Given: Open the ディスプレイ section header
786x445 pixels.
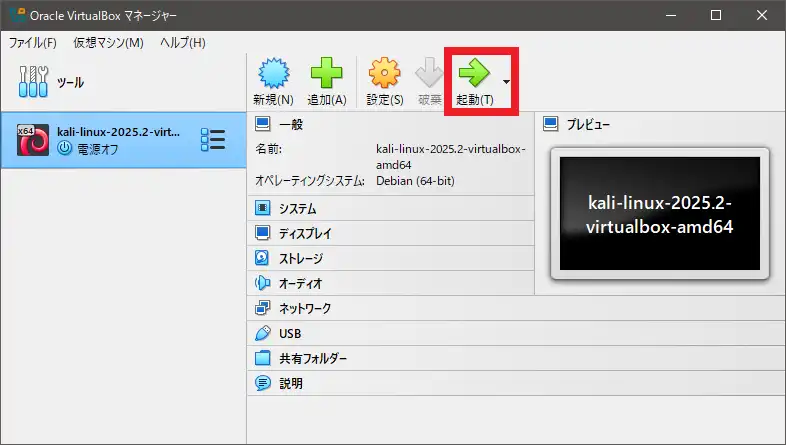Looking at the screenshot, I should tap(391, 233).
